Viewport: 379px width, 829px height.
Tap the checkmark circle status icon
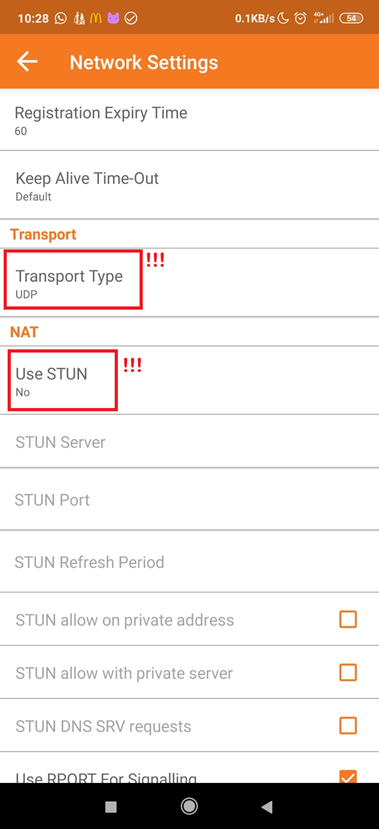coord(131,19)
